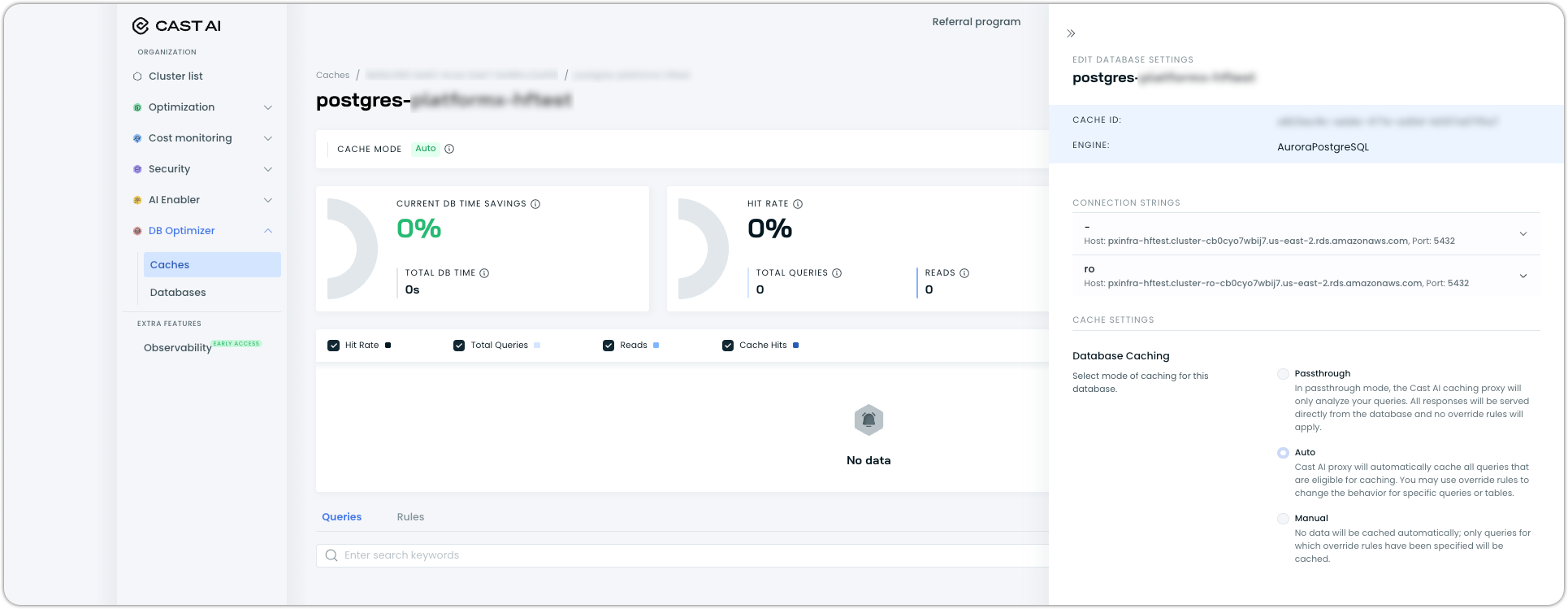This screenshot has width=1568, height=609.
Task: Click the DB time savings gauge chart
Action: pos(353,249)
